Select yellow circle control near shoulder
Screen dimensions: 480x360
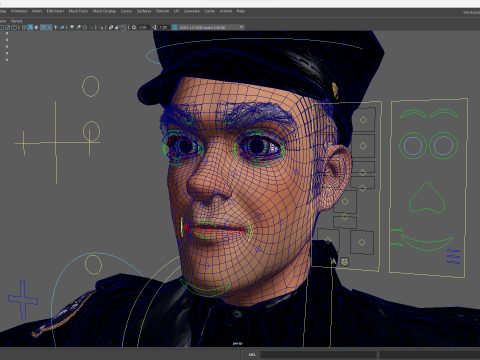coord(93,264)
